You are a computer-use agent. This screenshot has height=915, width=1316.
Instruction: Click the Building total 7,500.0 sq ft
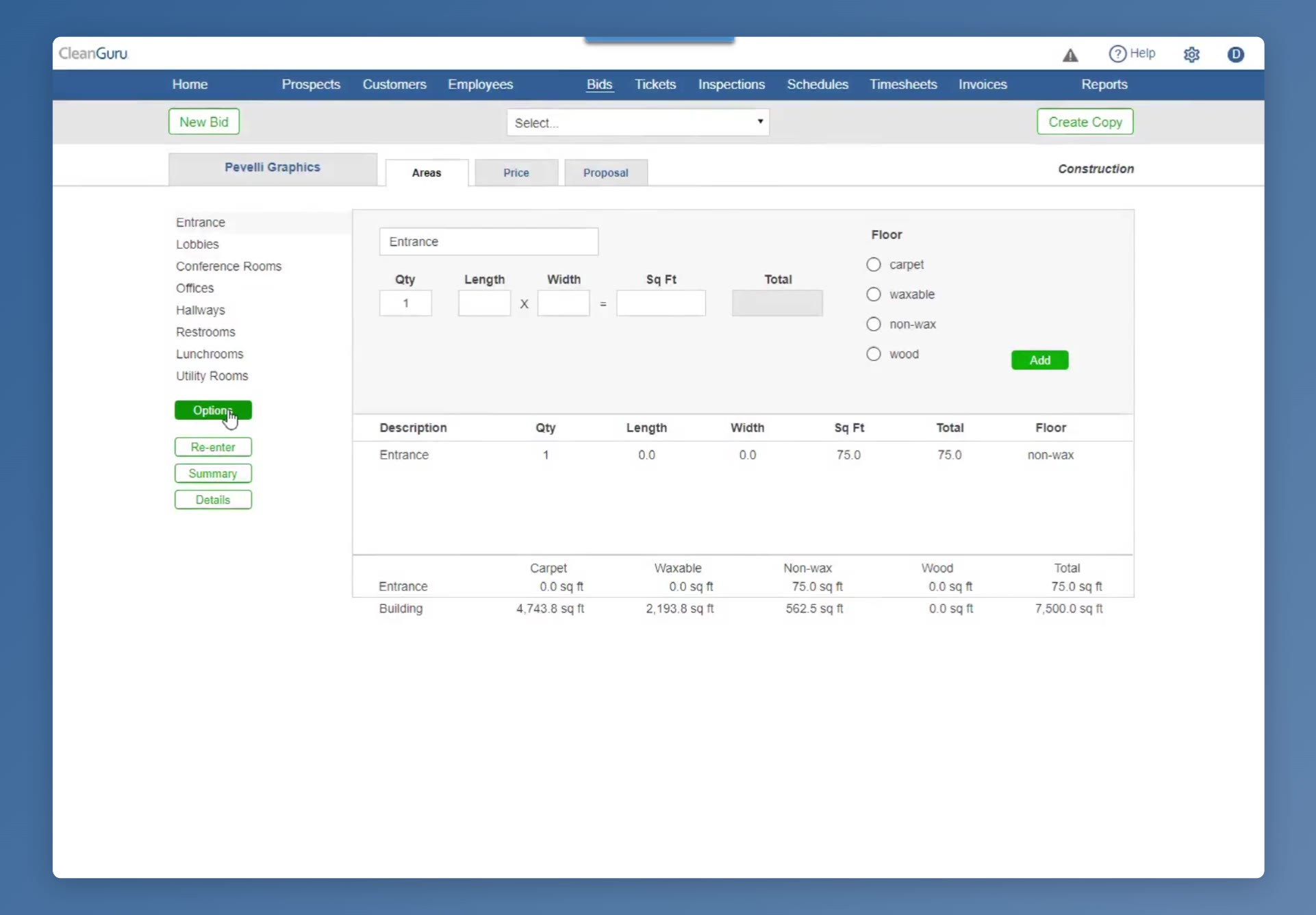[x=1069, y=609]
